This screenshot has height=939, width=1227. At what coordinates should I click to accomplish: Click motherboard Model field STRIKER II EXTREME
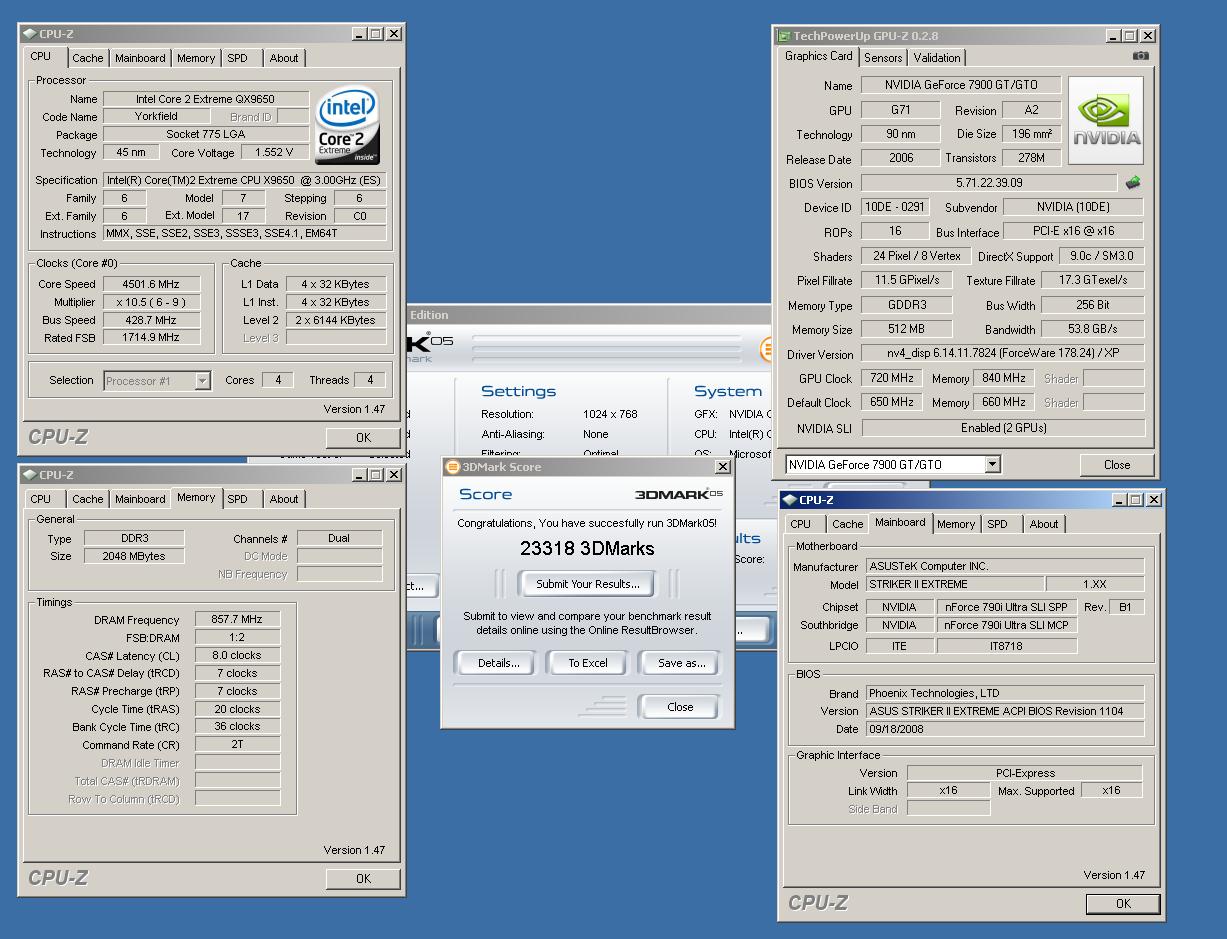click(953, 584)
